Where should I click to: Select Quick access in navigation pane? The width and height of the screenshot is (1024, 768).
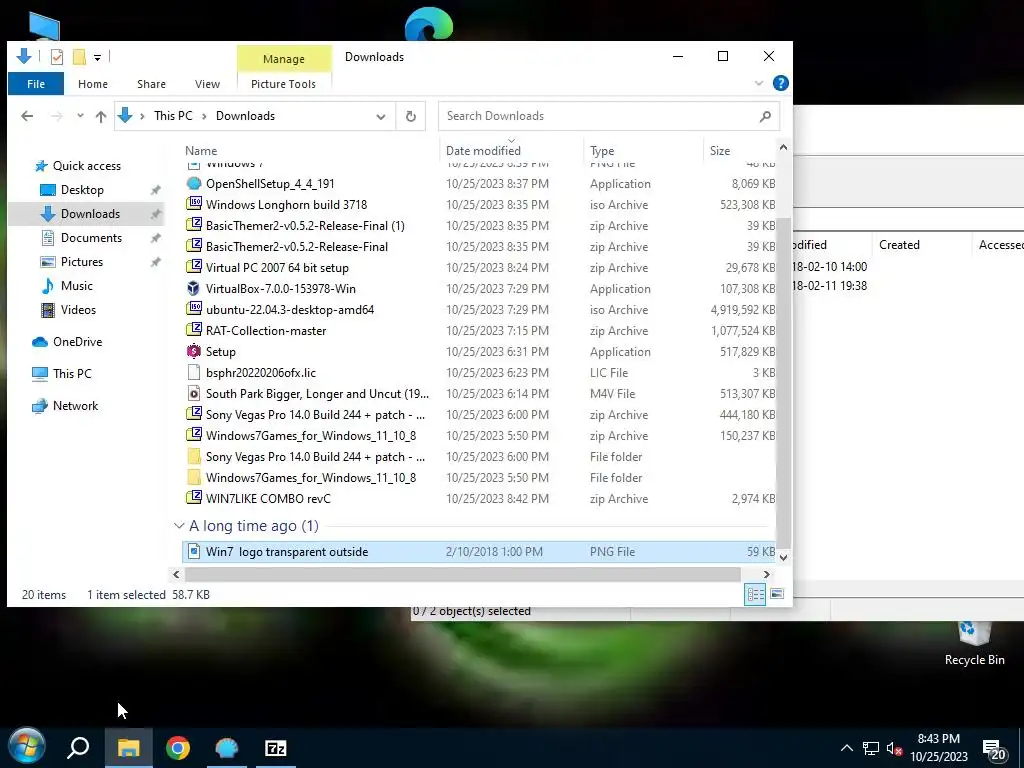click(x=87, y=166)
